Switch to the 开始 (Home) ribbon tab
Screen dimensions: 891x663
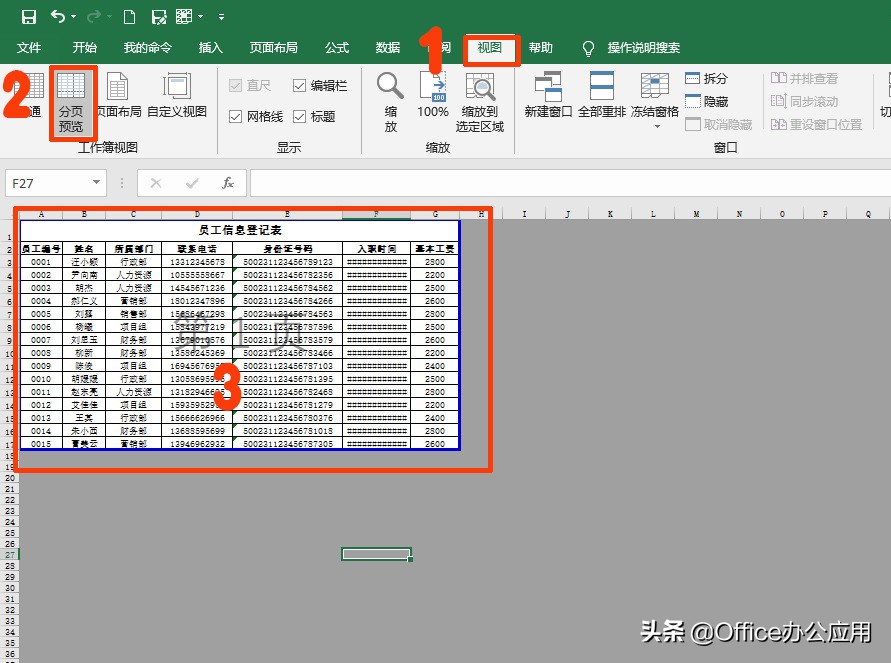click(84, 46)
